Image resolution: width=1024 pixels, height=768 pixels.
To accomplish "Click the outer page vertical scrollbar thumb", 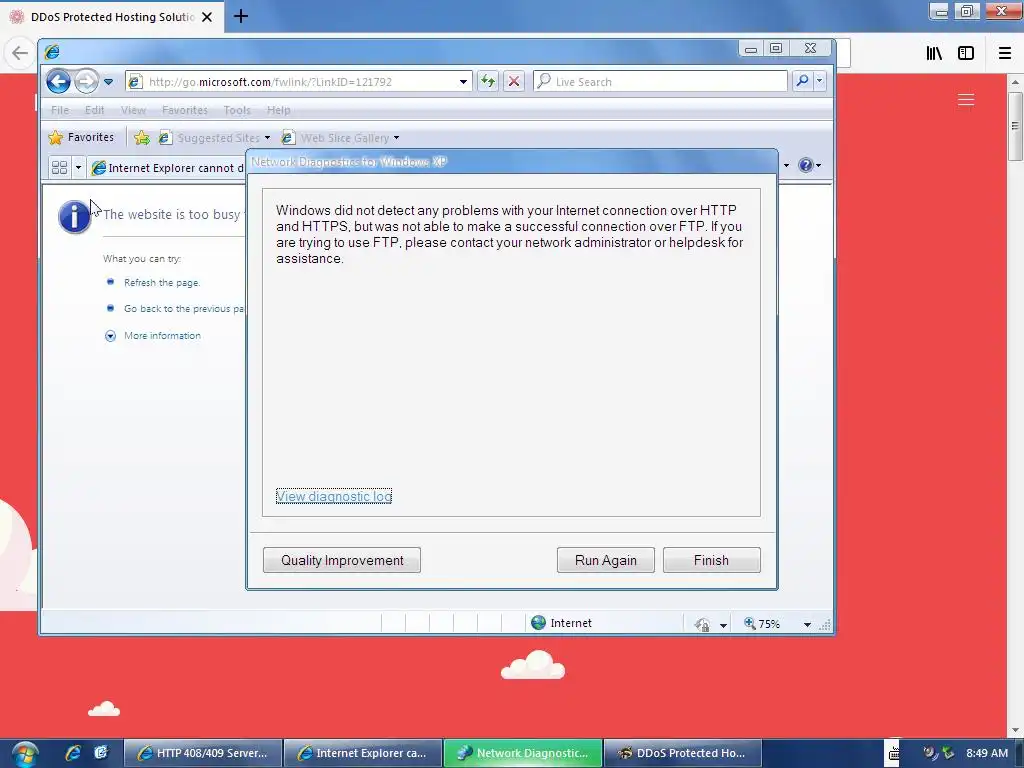I will coord(1015,126).
